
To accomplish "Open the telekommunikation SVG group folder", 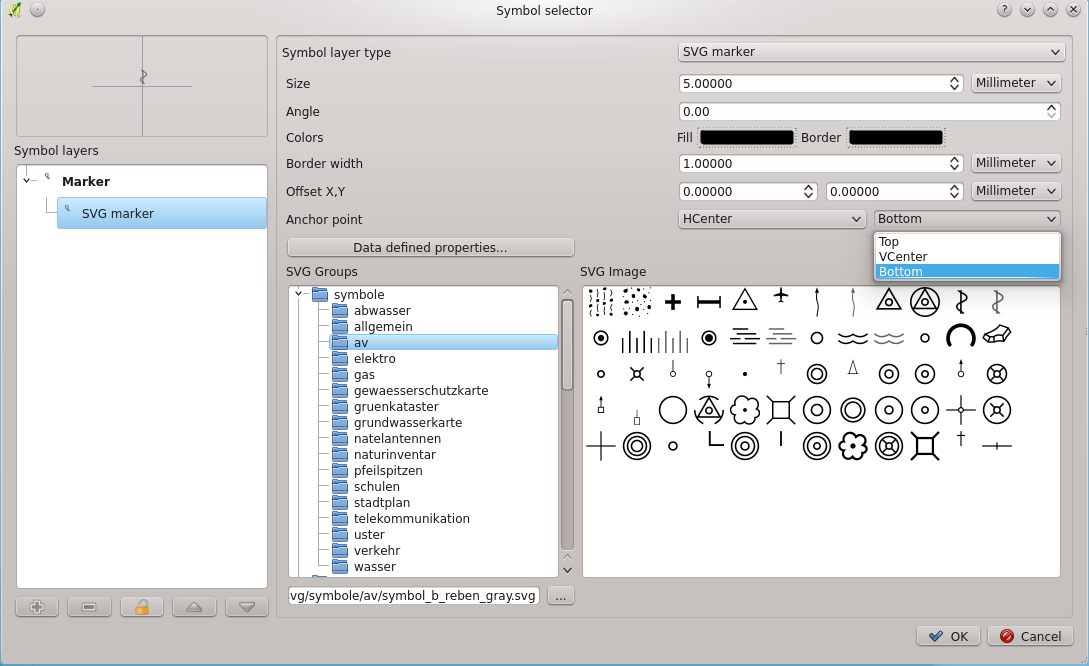I will point(411,518).
